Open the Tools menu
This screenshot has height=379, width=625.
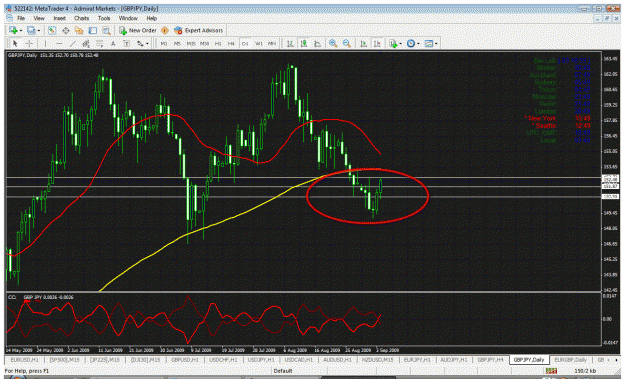click(x=104, y=18)
